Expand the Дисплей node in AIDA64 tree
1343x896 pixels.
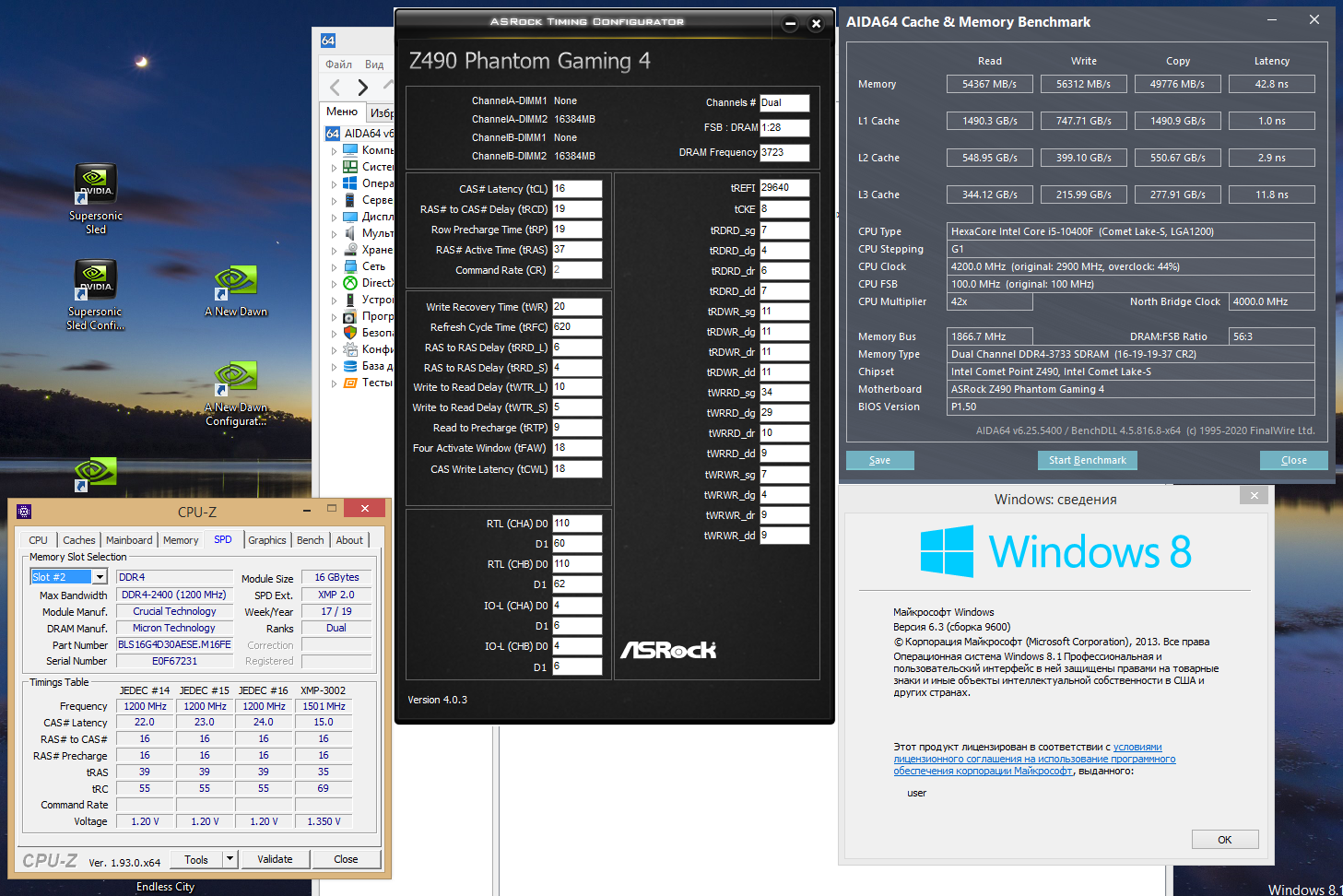coord(334,217)
